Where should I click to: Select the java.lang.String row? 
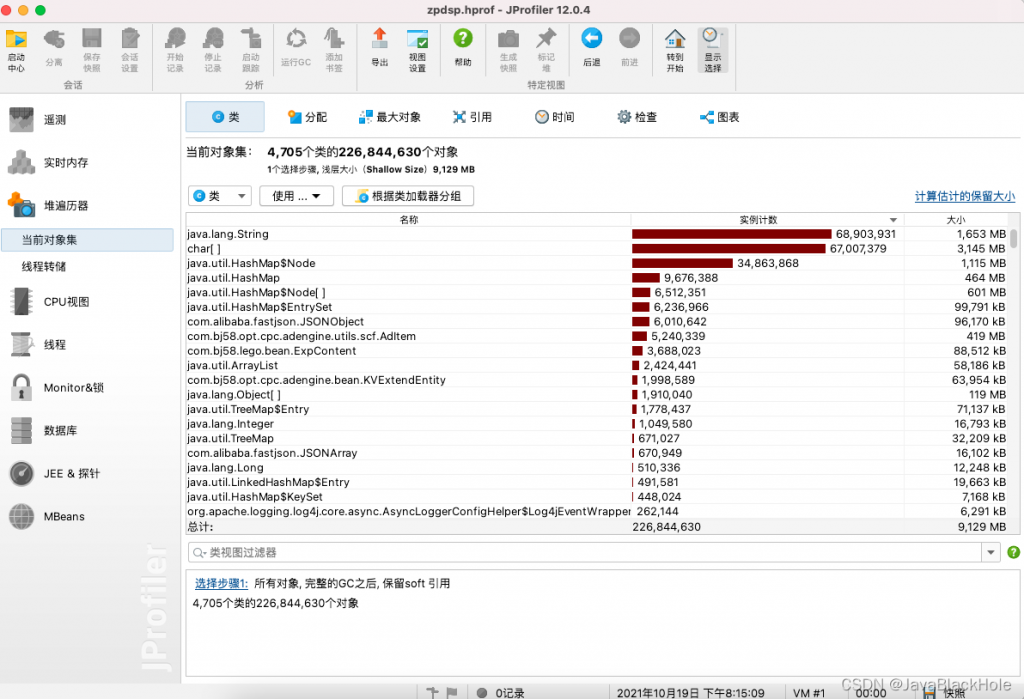tap(597, 234)
